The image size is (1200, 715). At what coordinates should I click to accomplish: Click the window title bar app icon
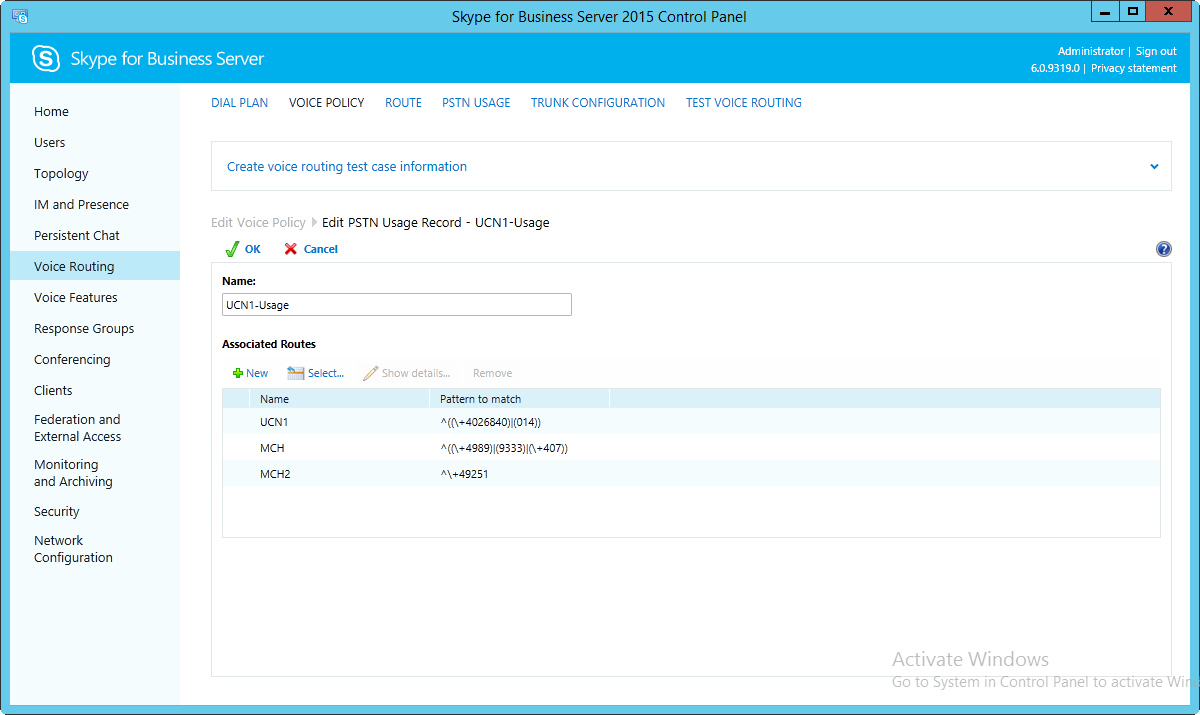(x=20, y=16)
